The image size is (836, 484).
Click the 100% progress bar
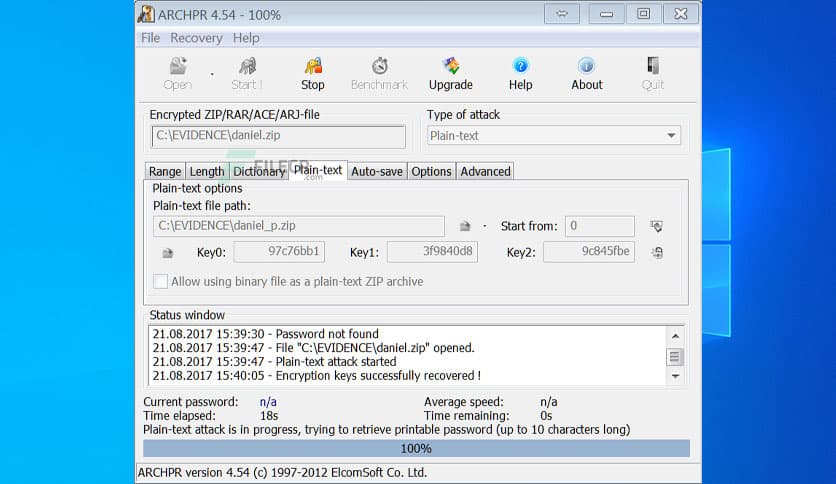416,449
